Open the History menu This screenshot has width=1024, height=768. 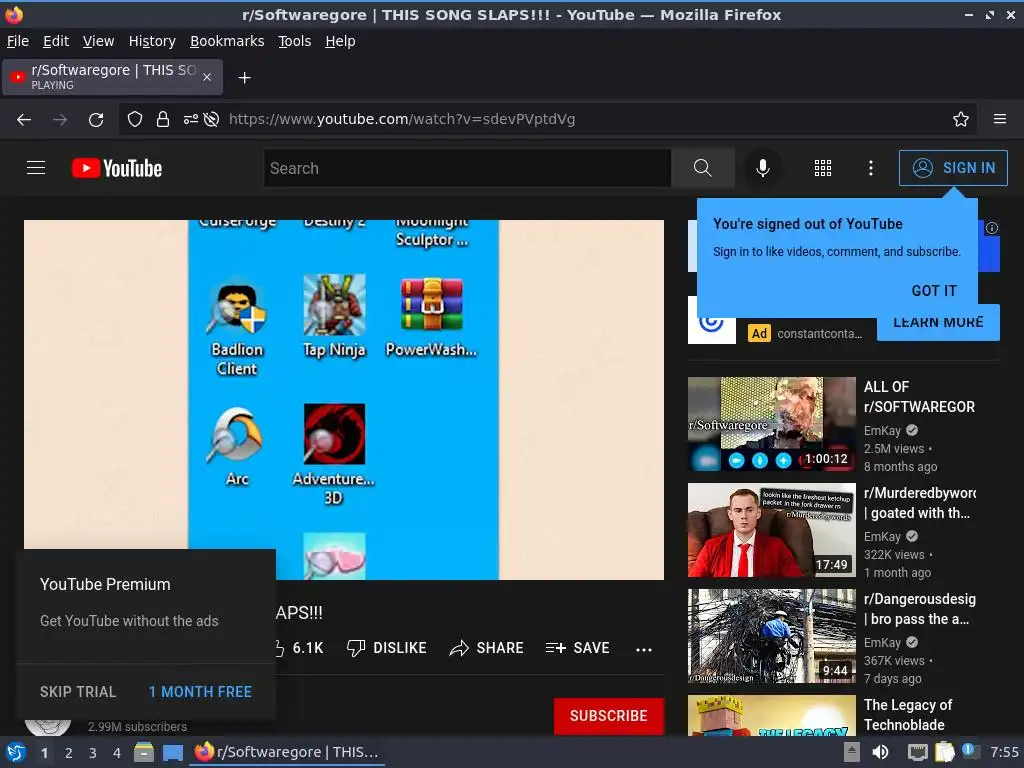(x=152, y=41)
